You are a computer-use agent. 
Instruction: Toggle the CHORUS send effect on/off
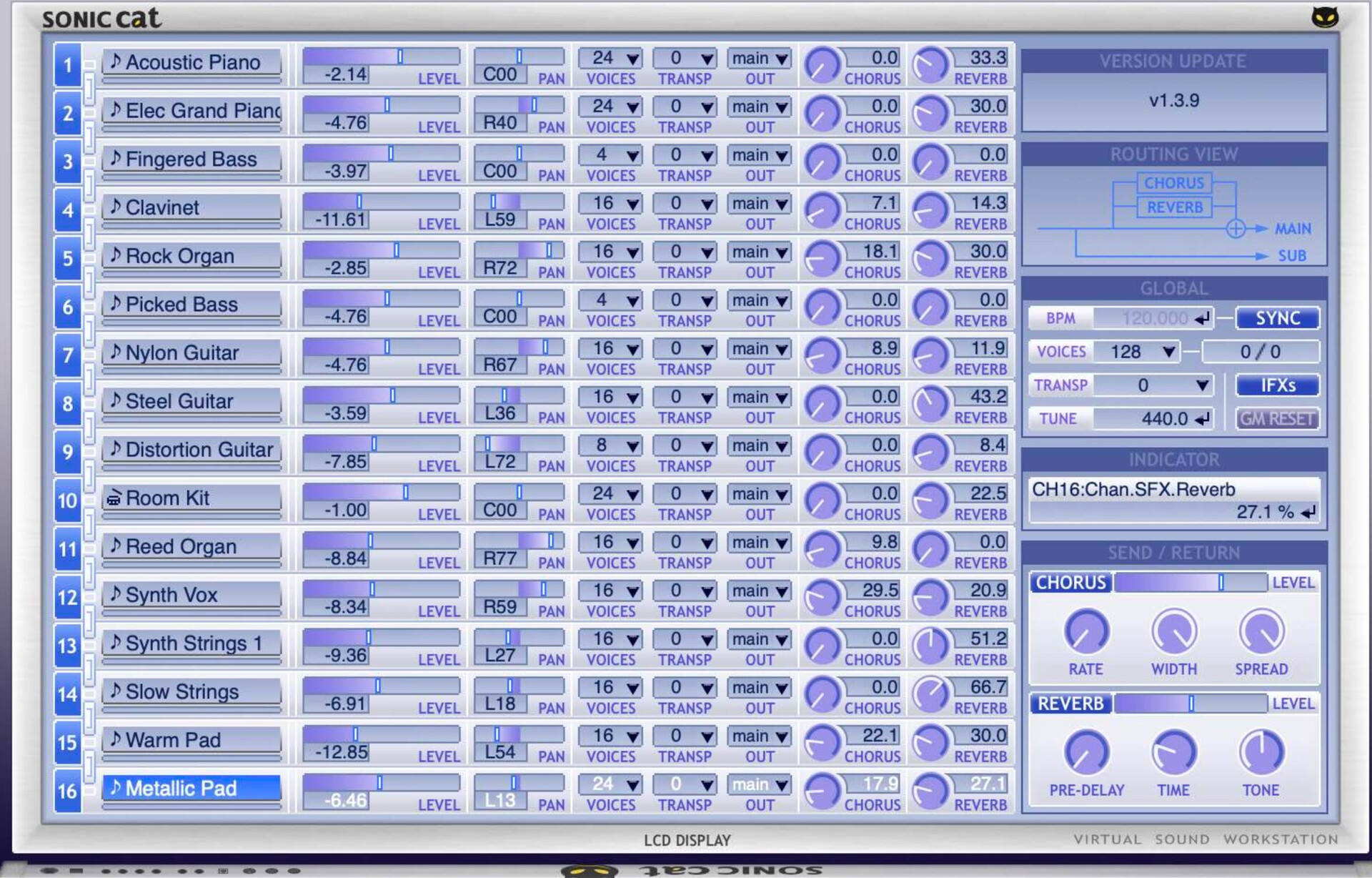point(1070,583)
